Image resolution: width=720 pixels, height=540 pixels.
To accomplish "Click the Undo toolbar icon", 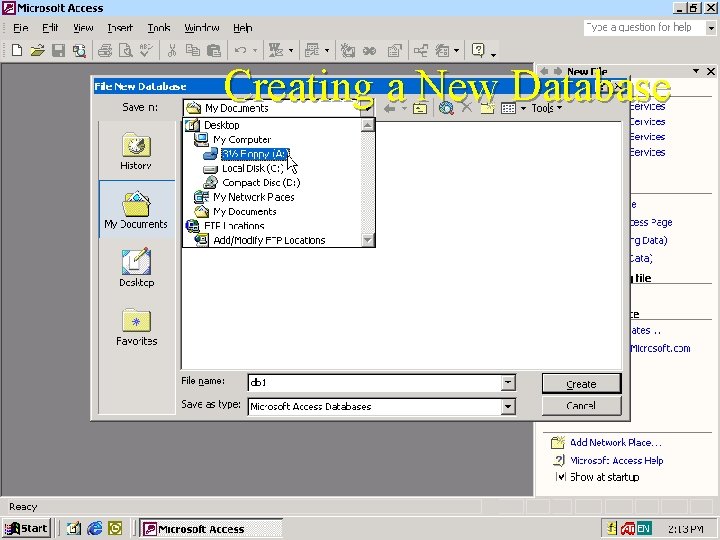I will 240,50.
